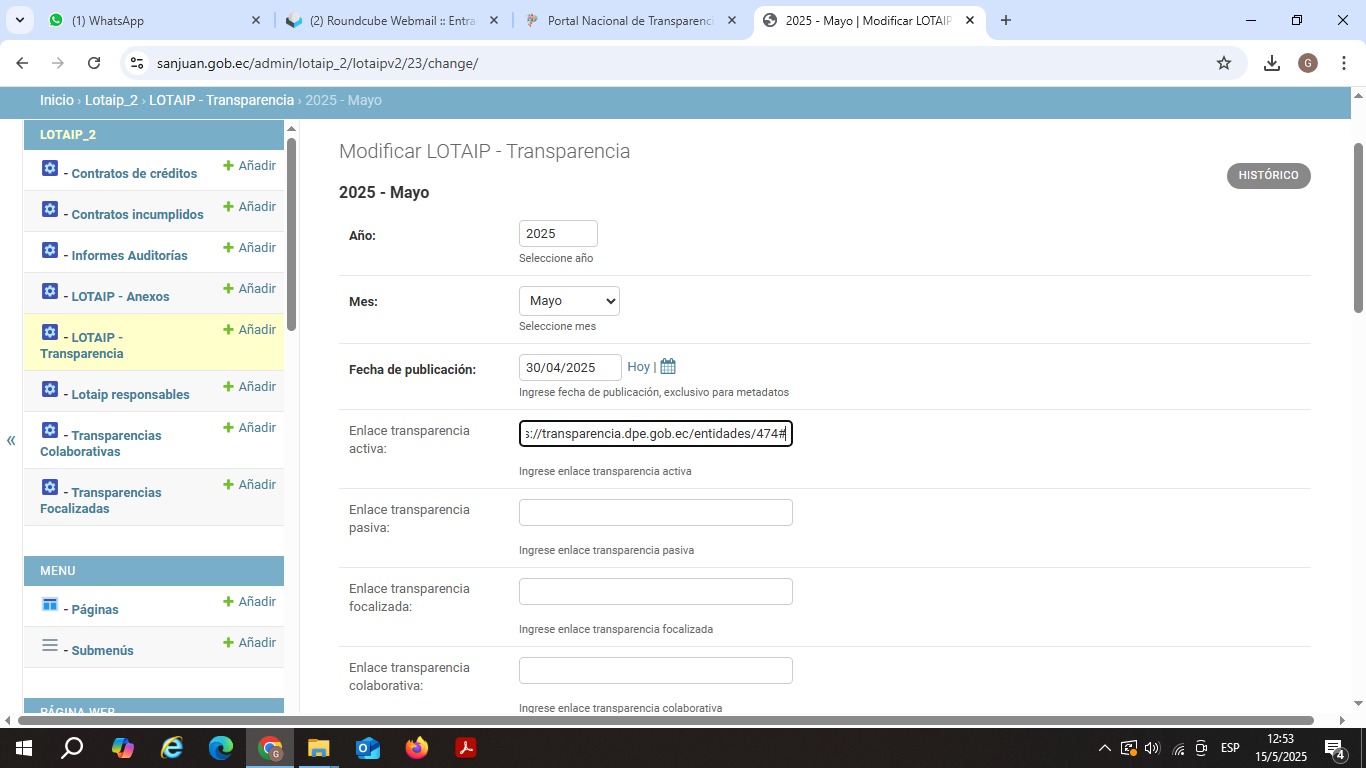Click the HISTÓRICO button
This screenshot has width=1366, height=768.
1268,176
